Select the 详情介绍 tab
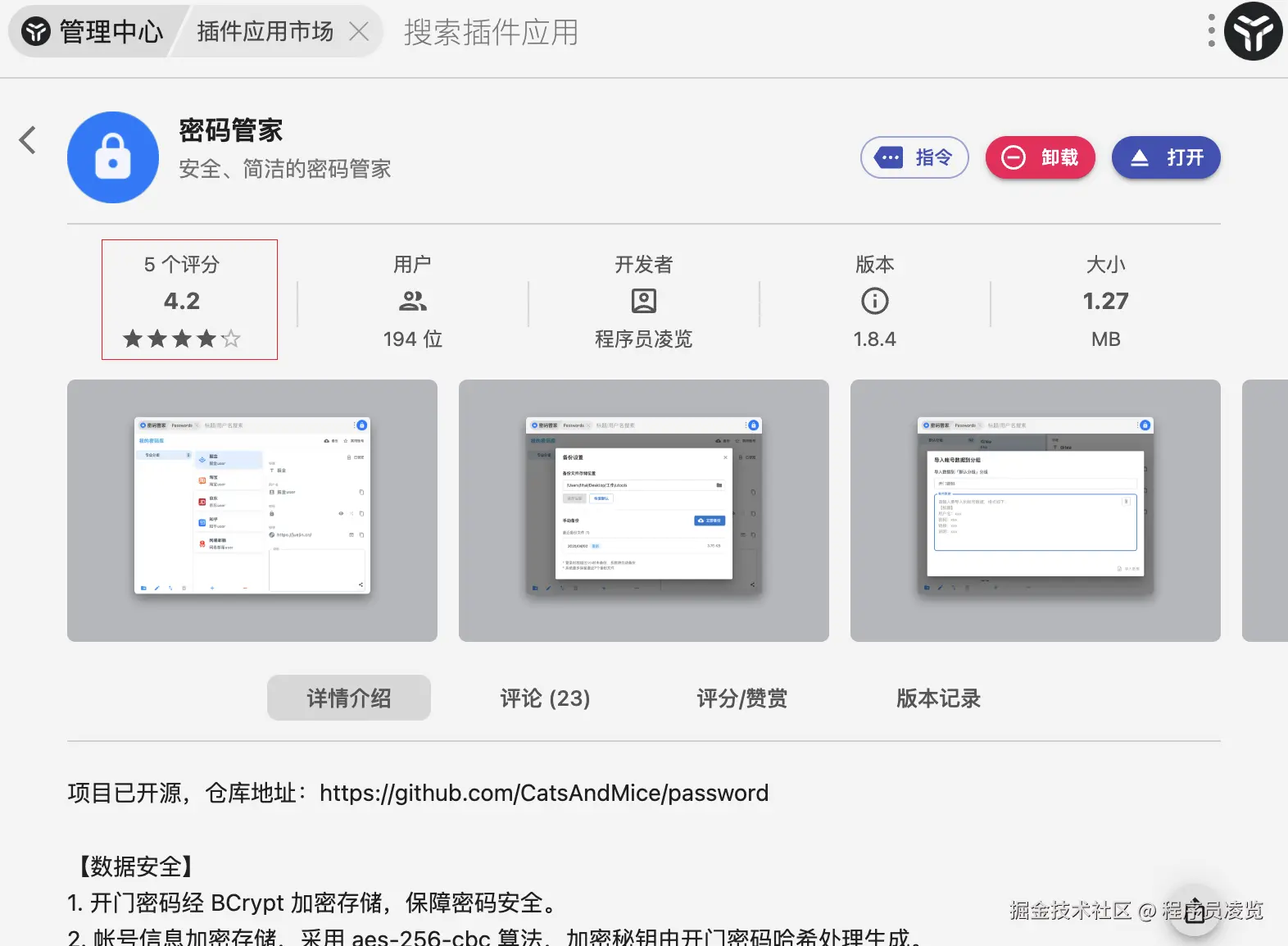Viewport: 1288px width, 946px height. click(x=349, y=698)
